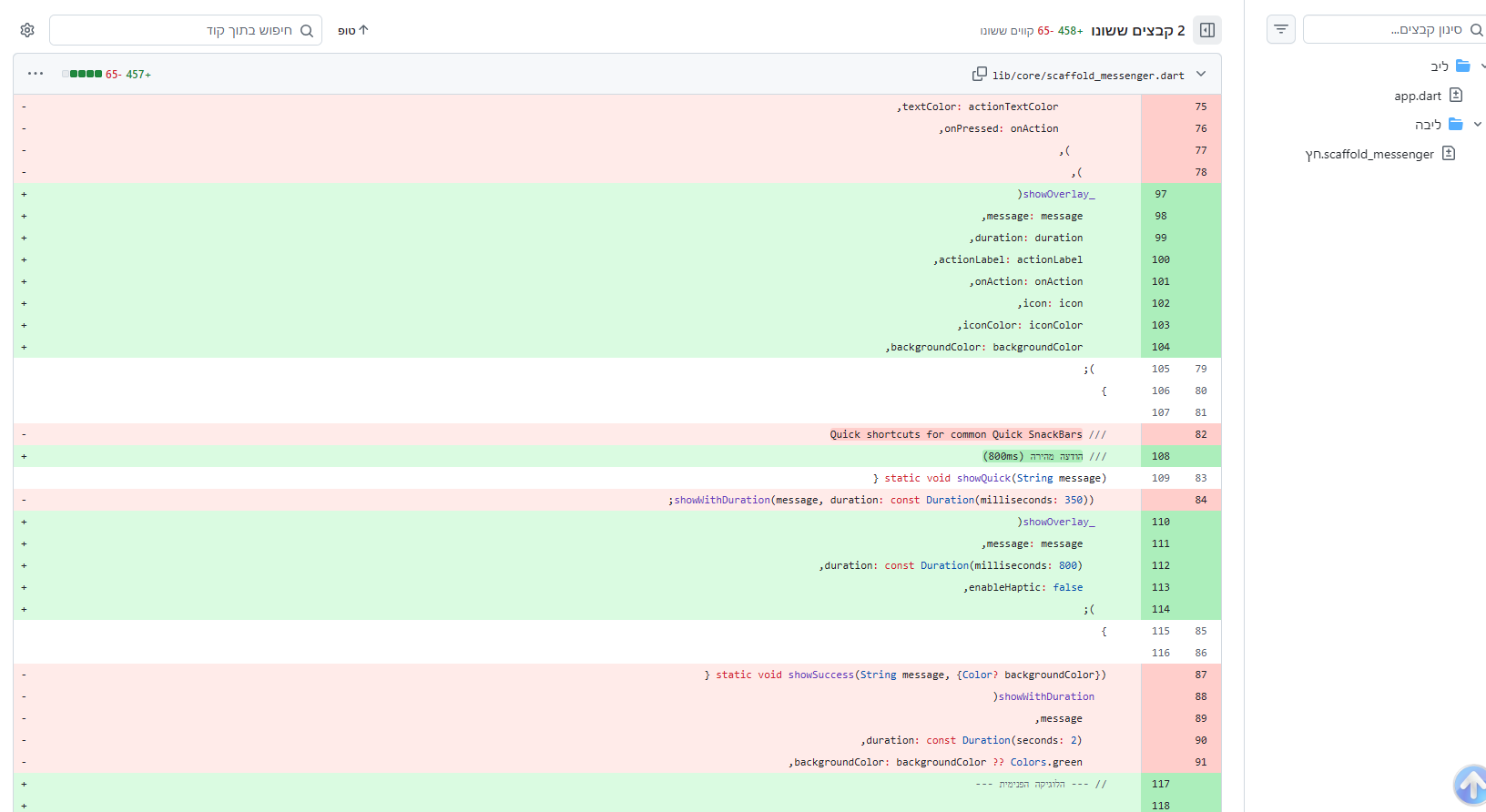
Task: Jump to top via the טופ link
Action: click(x=353, y=30)
